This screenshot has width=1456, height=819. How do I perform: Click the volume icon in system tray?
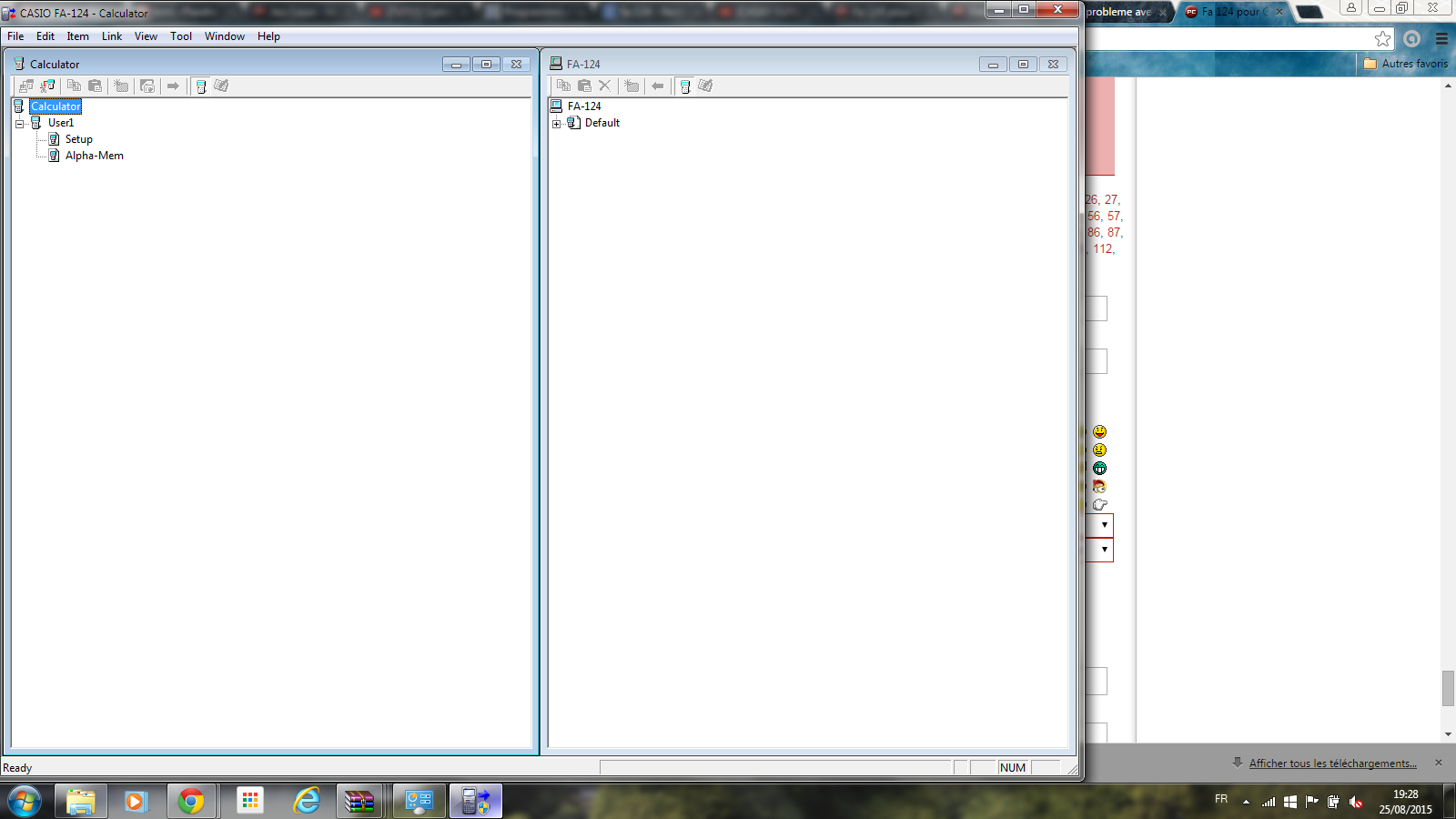point(1356,802)
